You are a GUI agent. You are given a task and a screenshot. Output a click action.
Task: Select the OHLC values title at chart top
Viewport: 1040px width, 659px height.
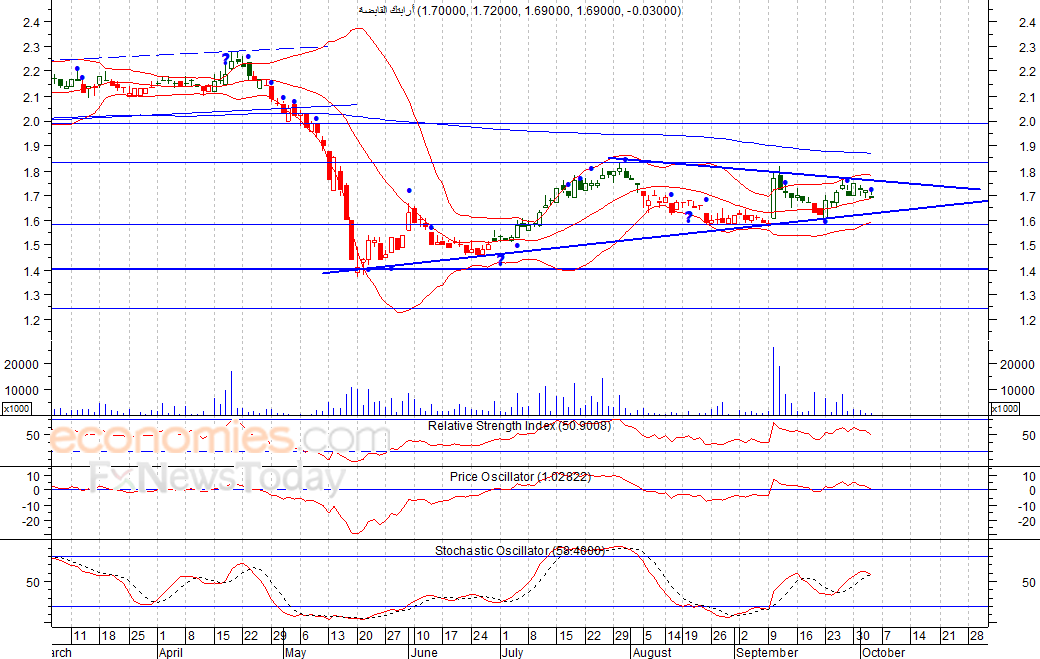click(x=519, y=10)
